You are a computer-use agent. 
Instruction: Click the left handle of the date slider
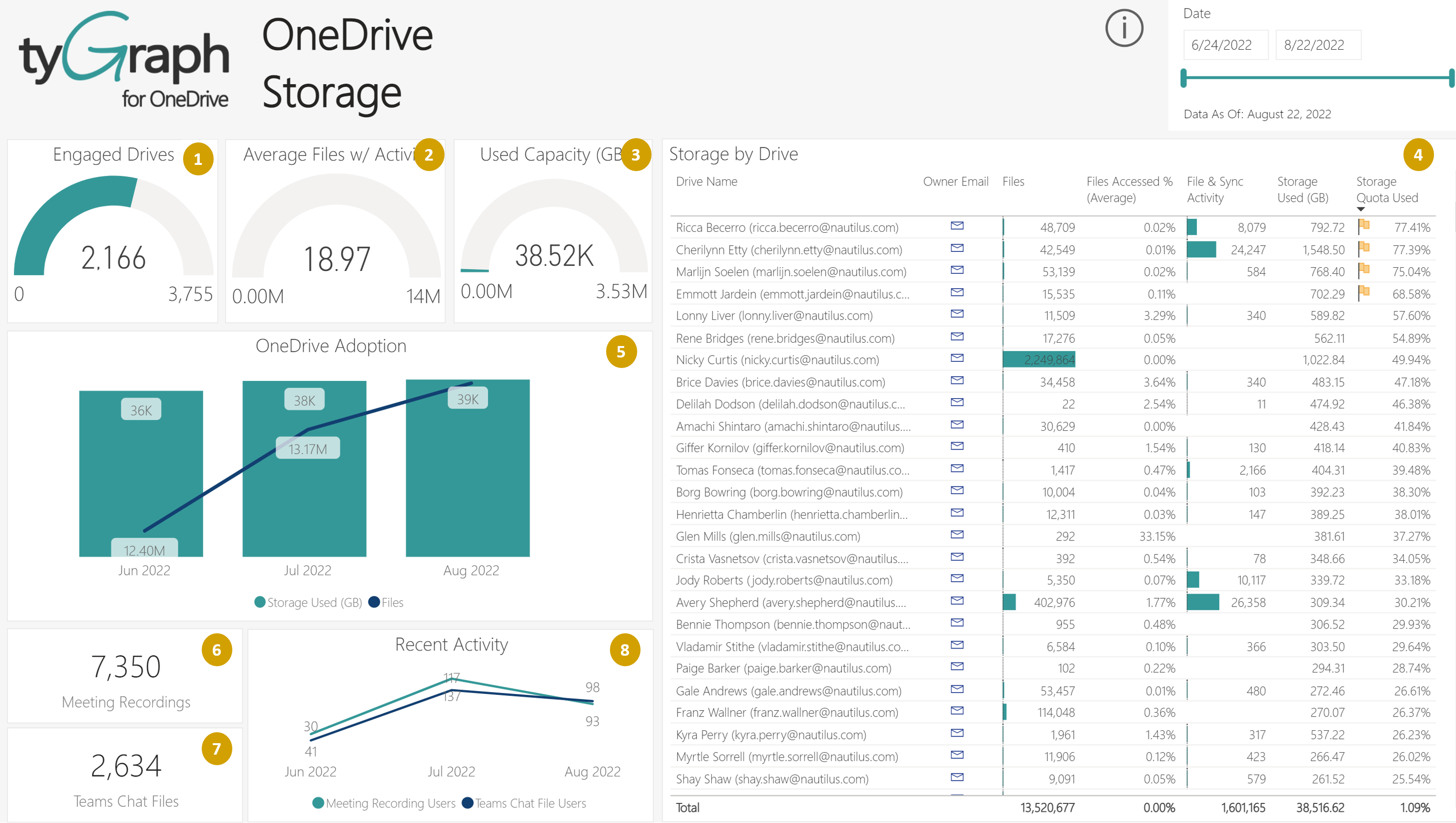click(x=1184, y=77)
